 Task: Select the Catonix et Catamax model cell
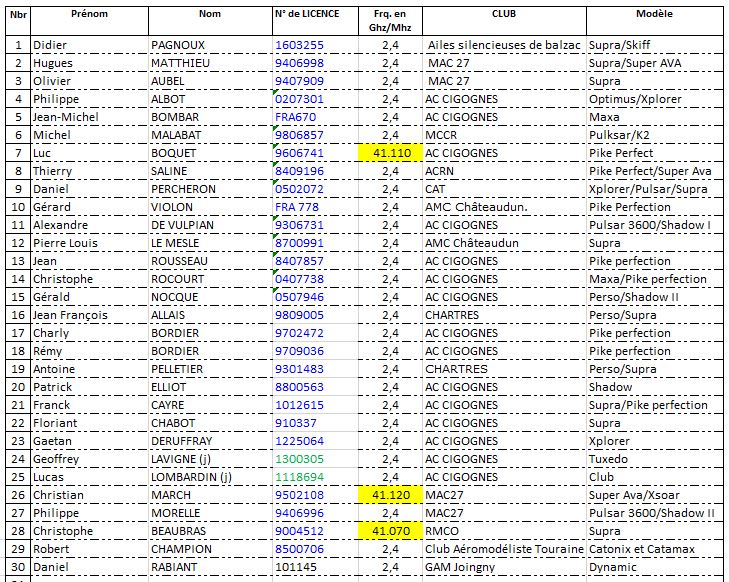click(x=655, y=549)
